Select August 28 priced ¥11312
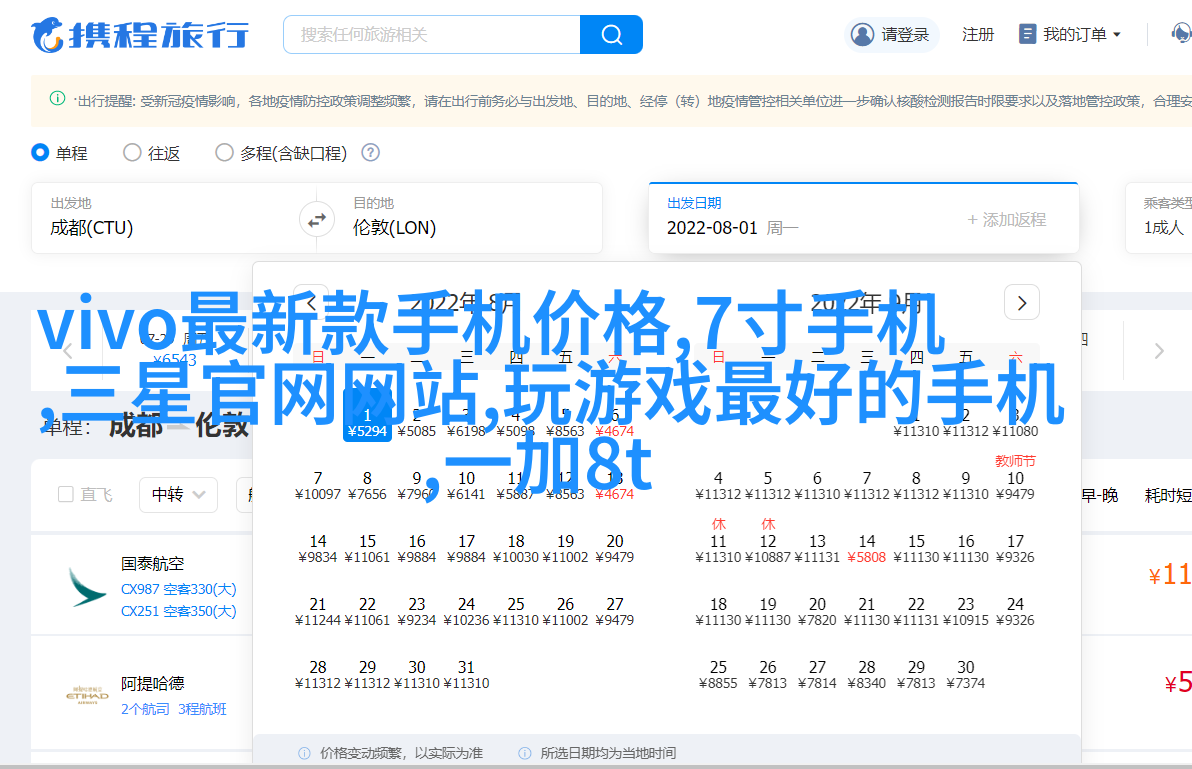The image size is (1192, 769). [x=318, y=675]
